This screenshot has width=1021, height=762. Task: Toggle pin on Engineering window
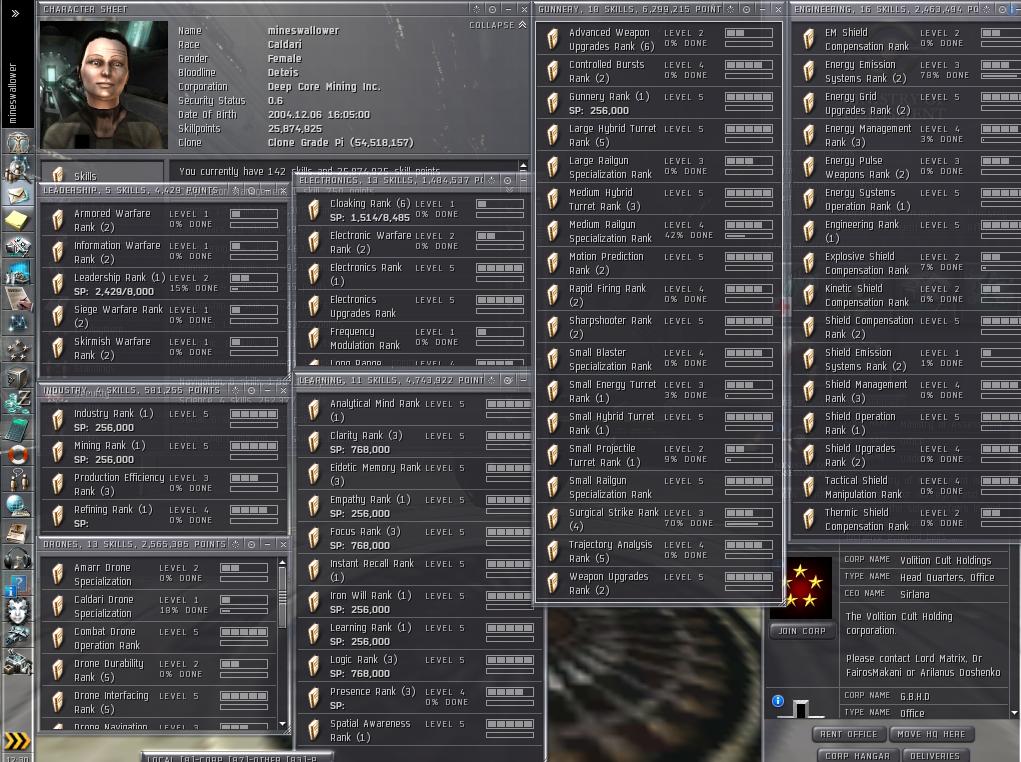pyautogui.click(x=986, y=9)
